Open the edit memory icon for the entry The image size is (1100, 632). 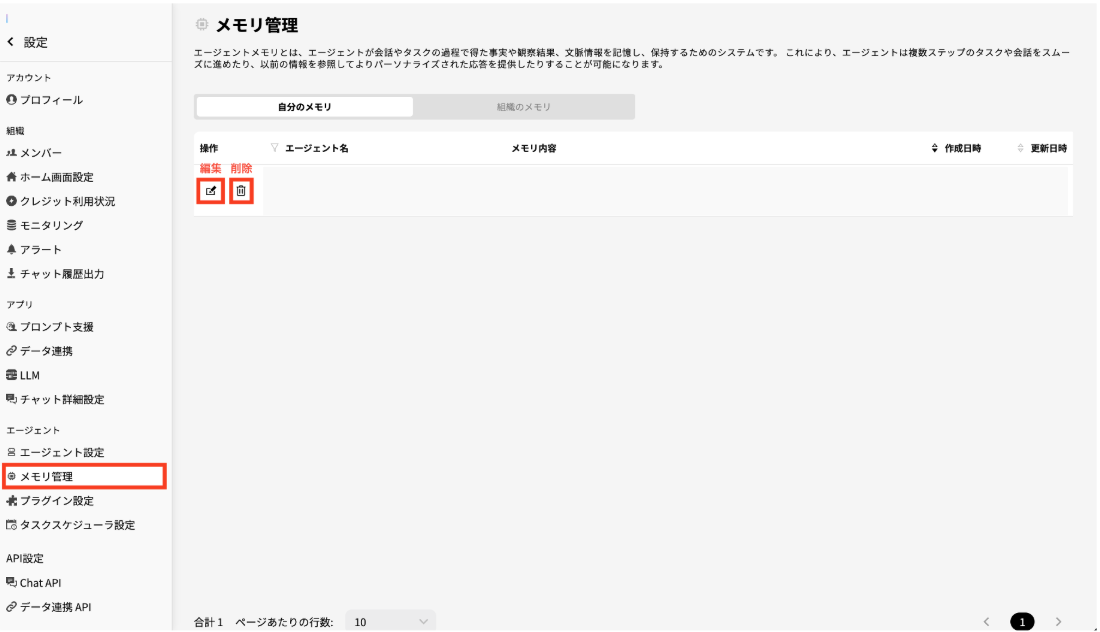click(209, 190)
